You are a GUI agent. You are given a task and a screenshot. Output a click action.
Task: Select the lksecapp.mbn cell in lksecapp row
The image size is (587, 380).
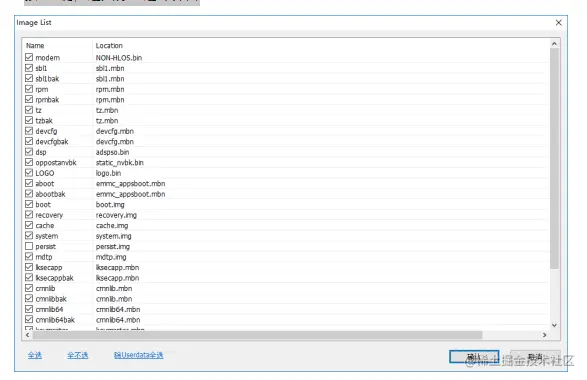tap(117, 267)
